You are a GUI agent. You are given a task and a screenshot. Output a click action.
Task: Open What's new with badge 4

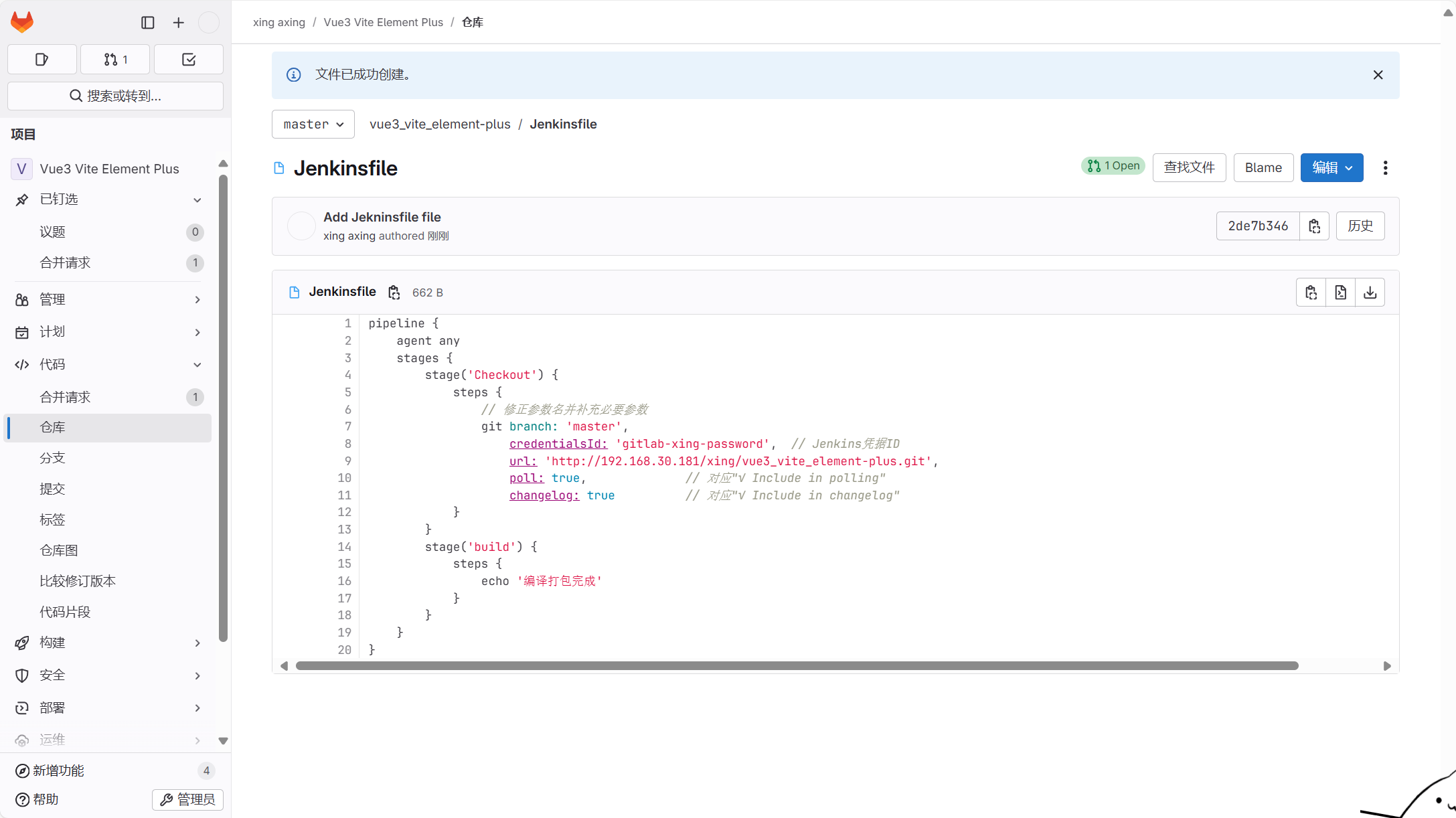coord(114,771)
